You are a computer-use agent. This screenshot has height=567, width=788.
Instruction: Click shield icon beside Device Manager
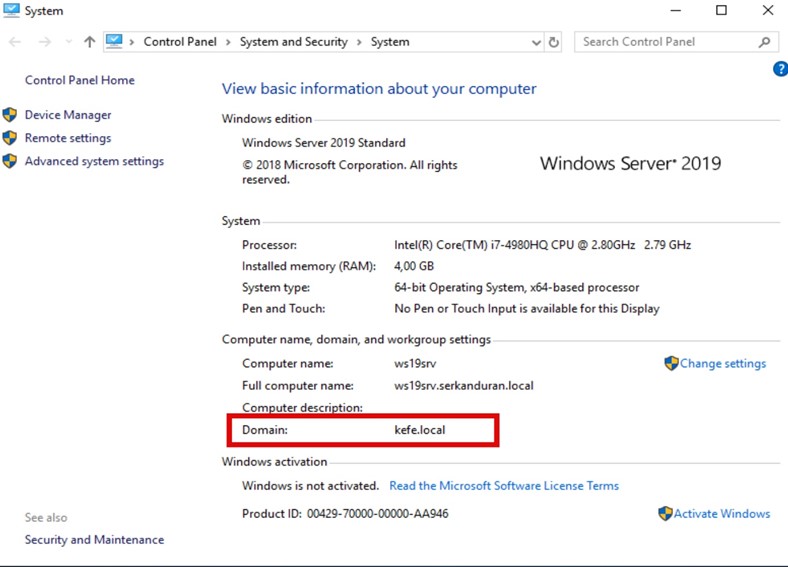click(x=10, y=115)
